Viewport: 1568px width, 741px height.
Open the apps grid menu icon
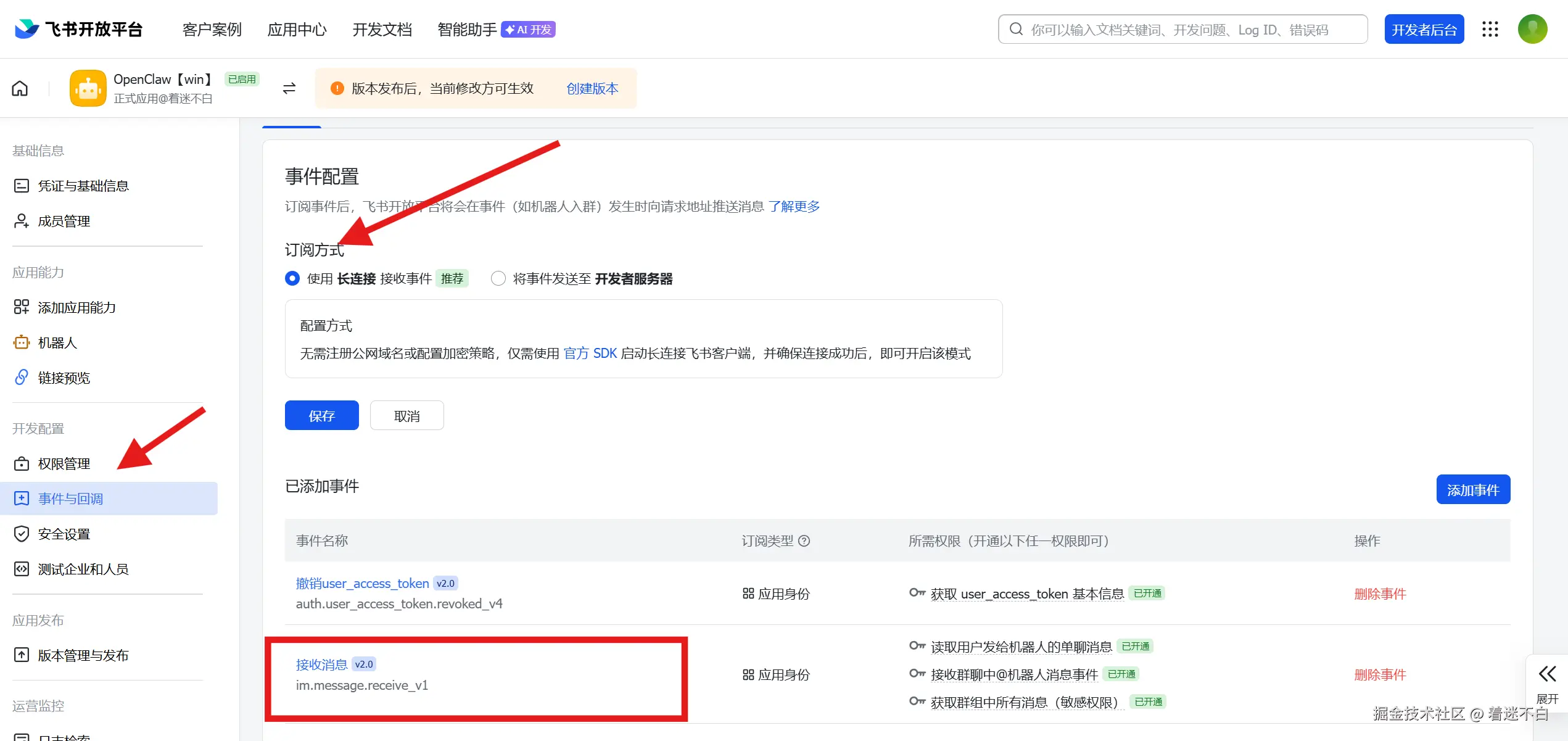tap(1490, 29)
